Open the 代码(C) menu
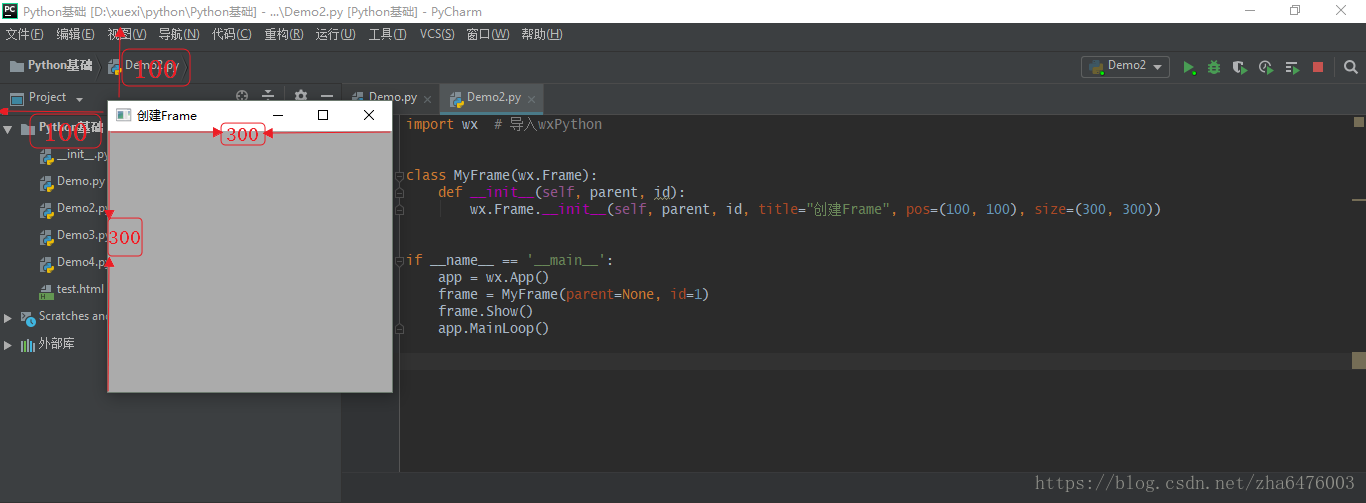The height and width of the screenshot is (503, 1366). coord(231,35)
